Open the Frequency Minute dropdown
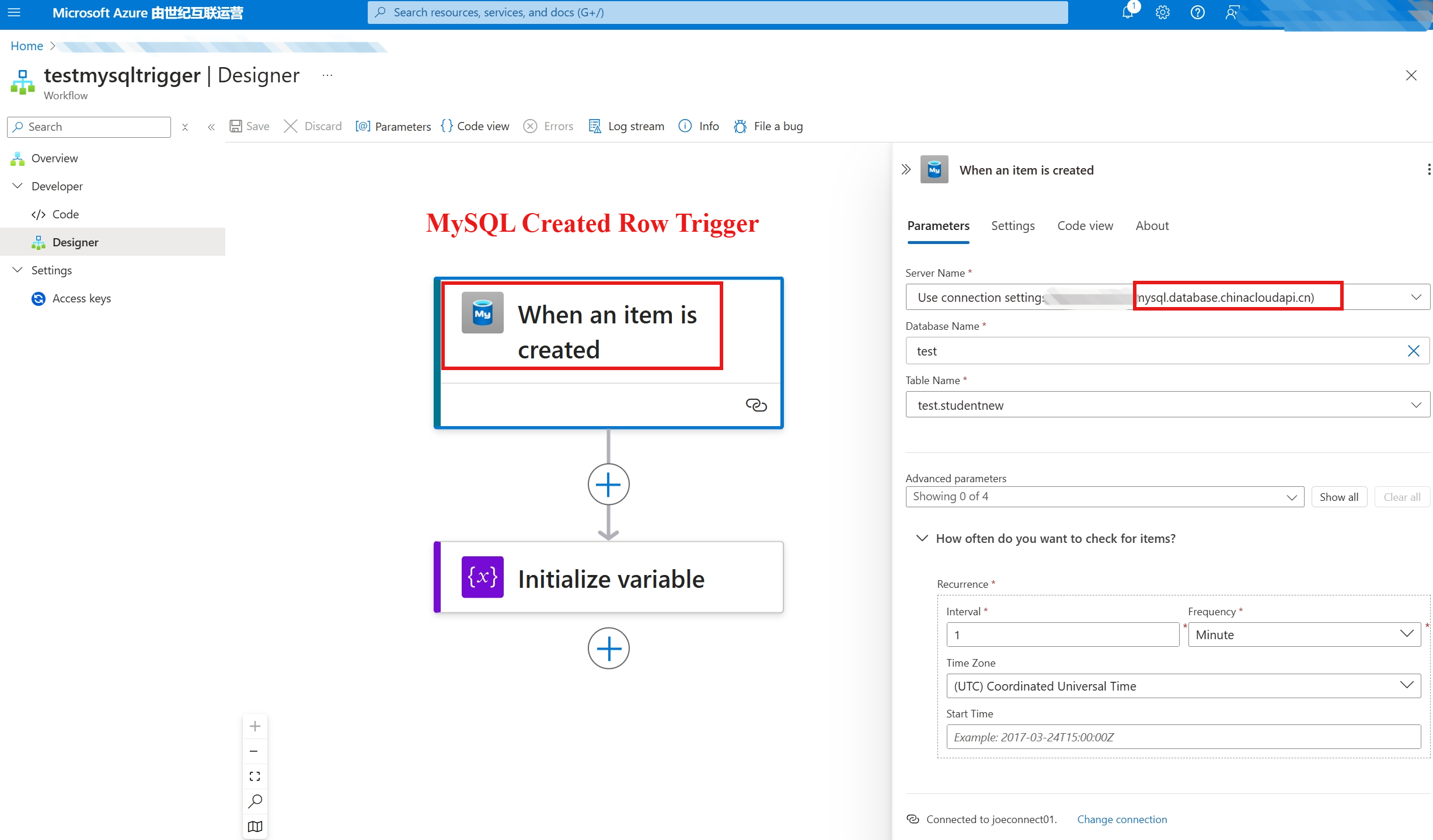The width and height of the screenshot is (1433, 840). tap(1304, 635)
